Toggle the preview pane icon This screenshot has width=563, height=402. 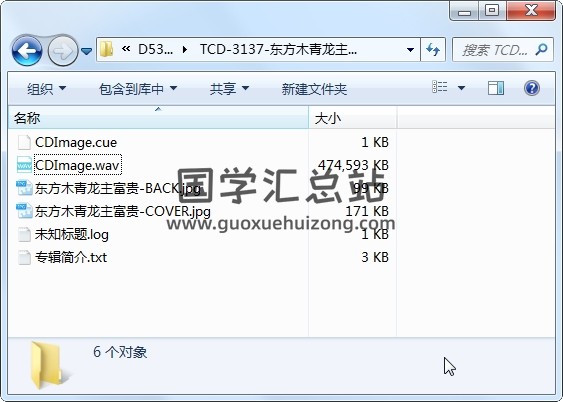[496, 88]
